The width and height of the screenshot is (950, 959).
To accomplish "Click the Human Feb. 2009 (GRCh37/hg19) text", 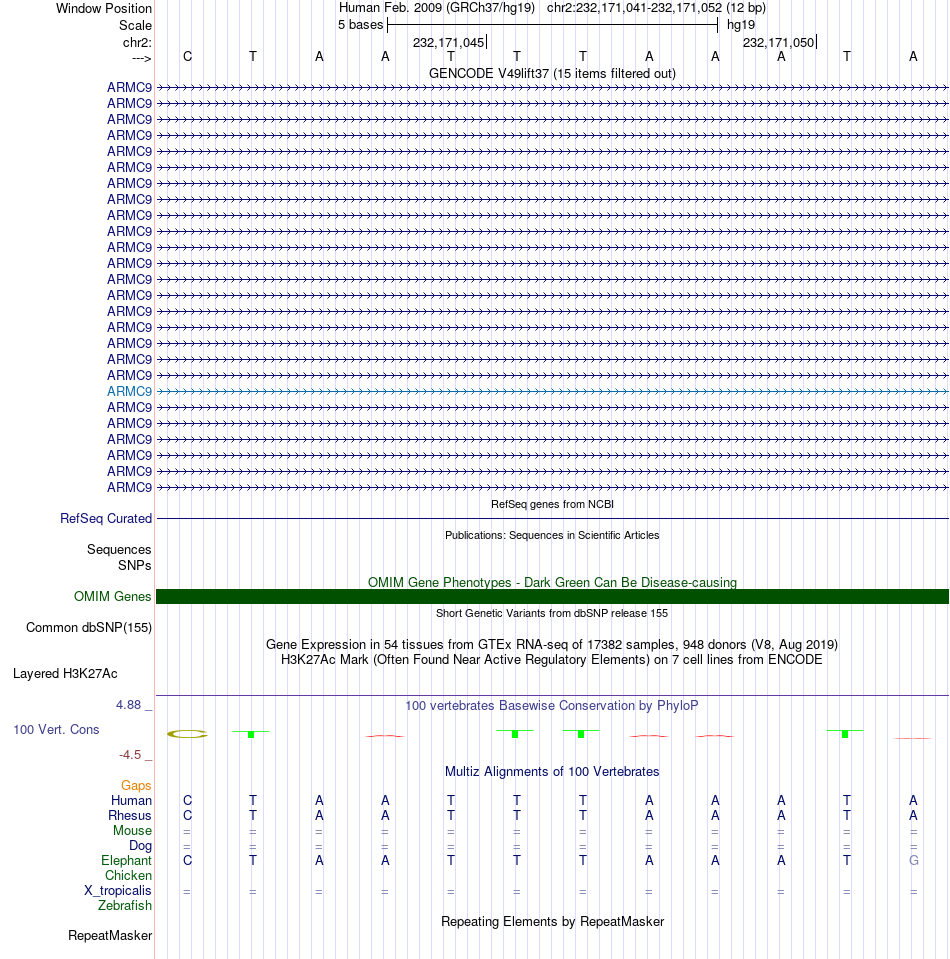I will [437, 8].
